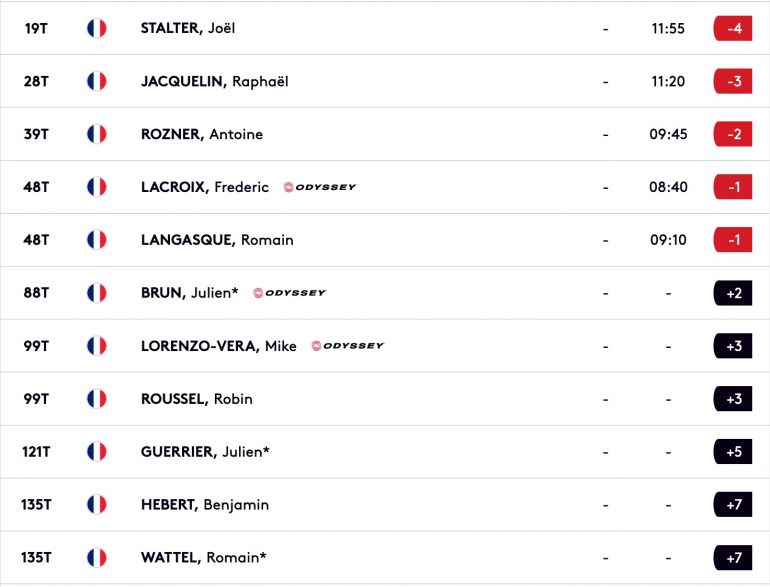Select player LANGASQUE, Romain
The width and height of the screenshot is (770, 587).
click(217, 240)
